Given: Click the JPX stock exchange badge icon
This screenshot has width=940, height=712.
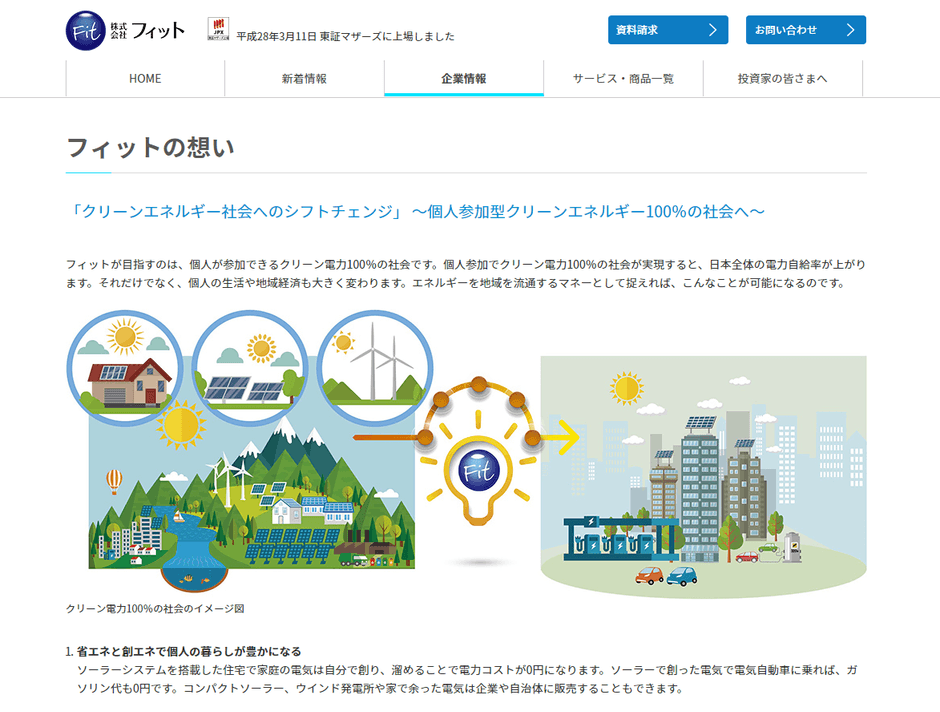Looking at the screenshot, I should click(x=216, y=27).
